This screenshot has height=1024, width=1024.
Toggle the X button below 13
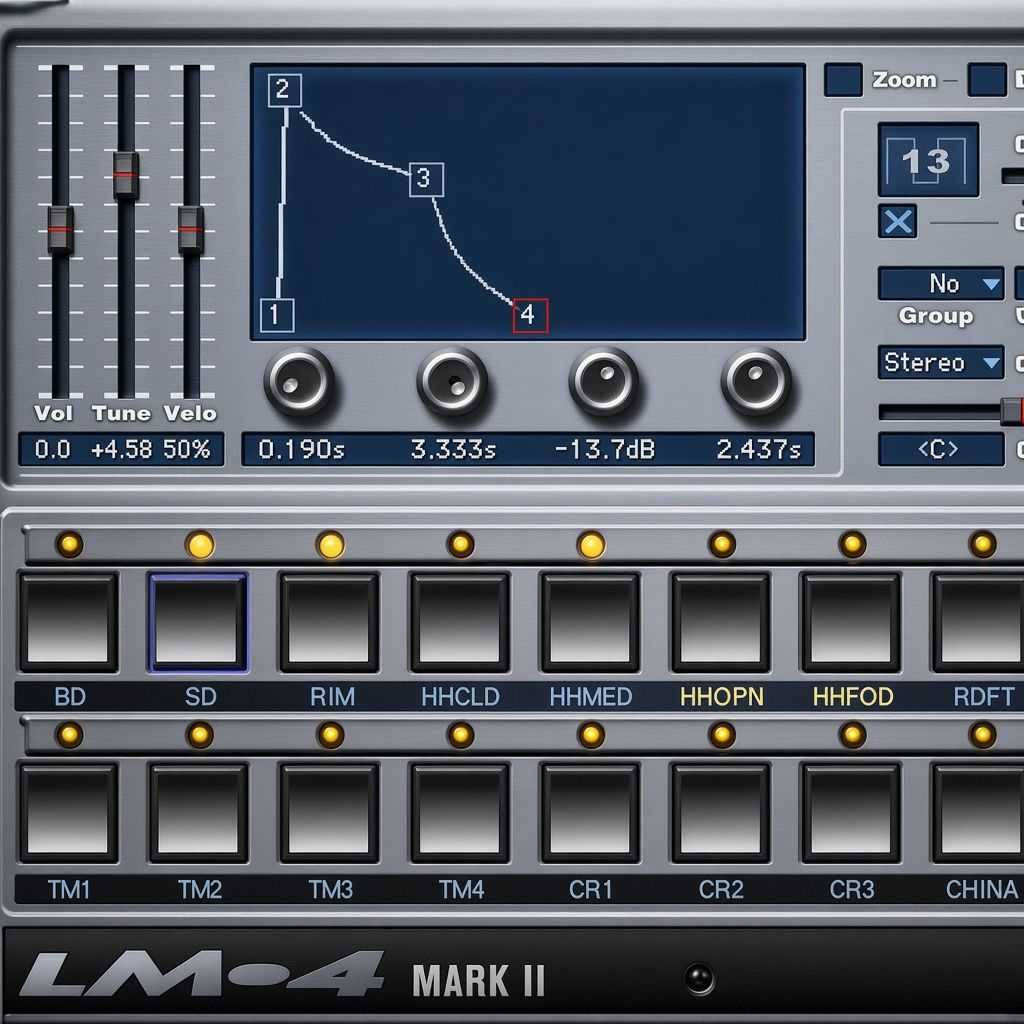(898, 221)
